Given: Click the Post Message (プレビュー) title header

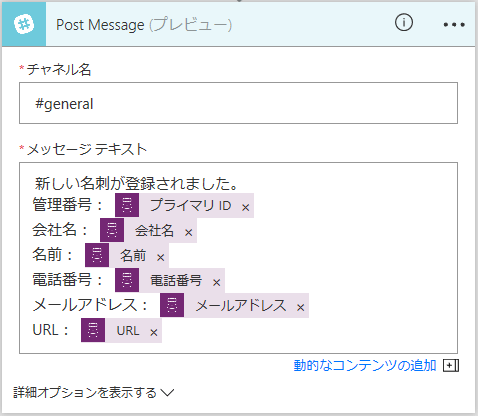Looking at the screenshot, I should tap(144, 25).
